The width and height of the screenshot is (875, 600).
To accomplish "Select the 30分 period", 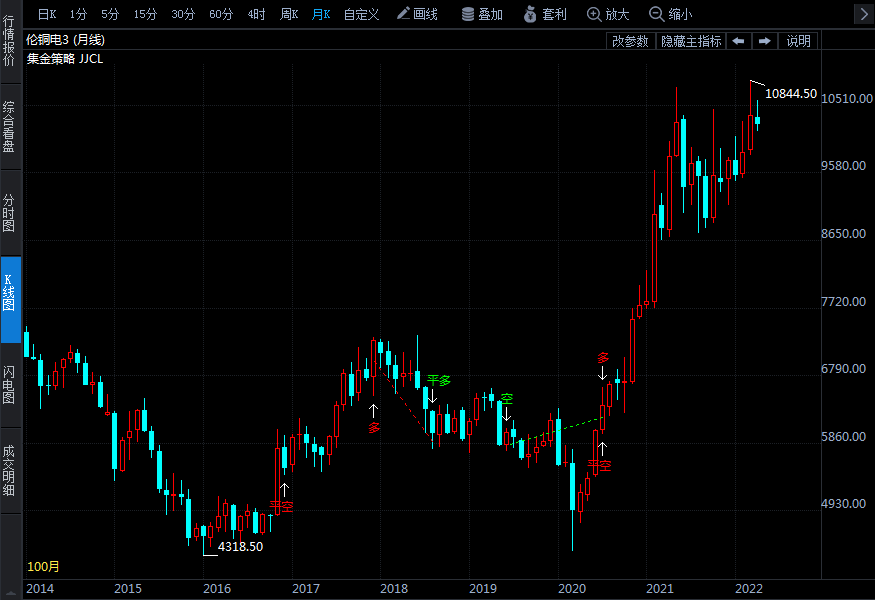I will tap(183, 15).
